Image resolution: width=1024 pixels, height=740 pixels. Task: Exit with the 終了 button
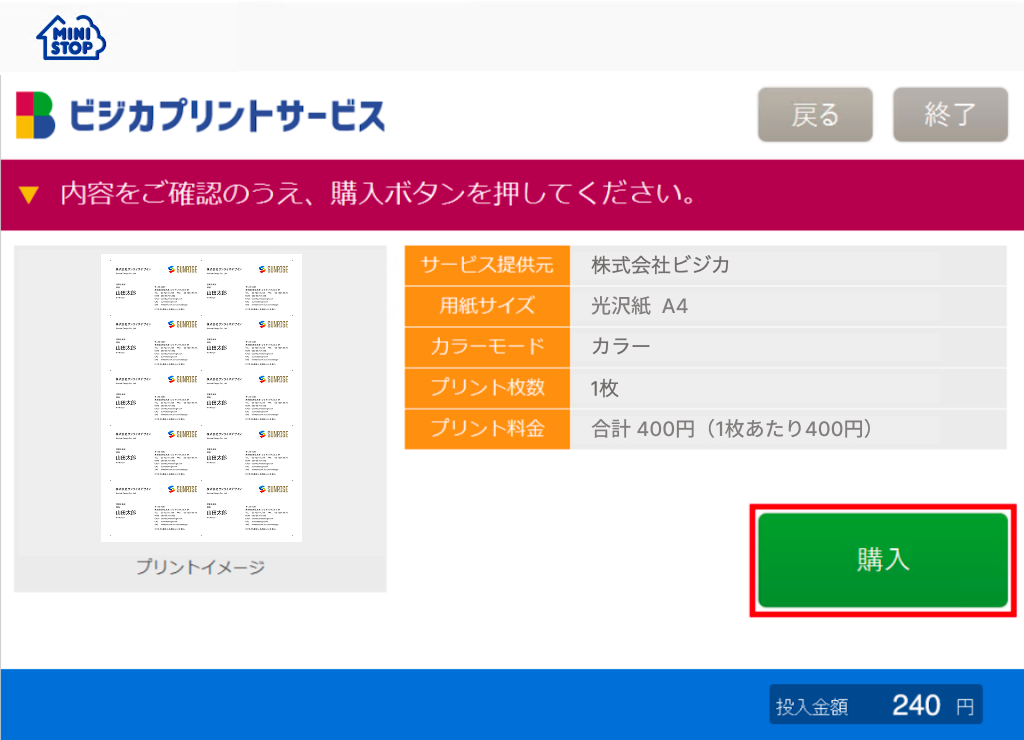950,115
